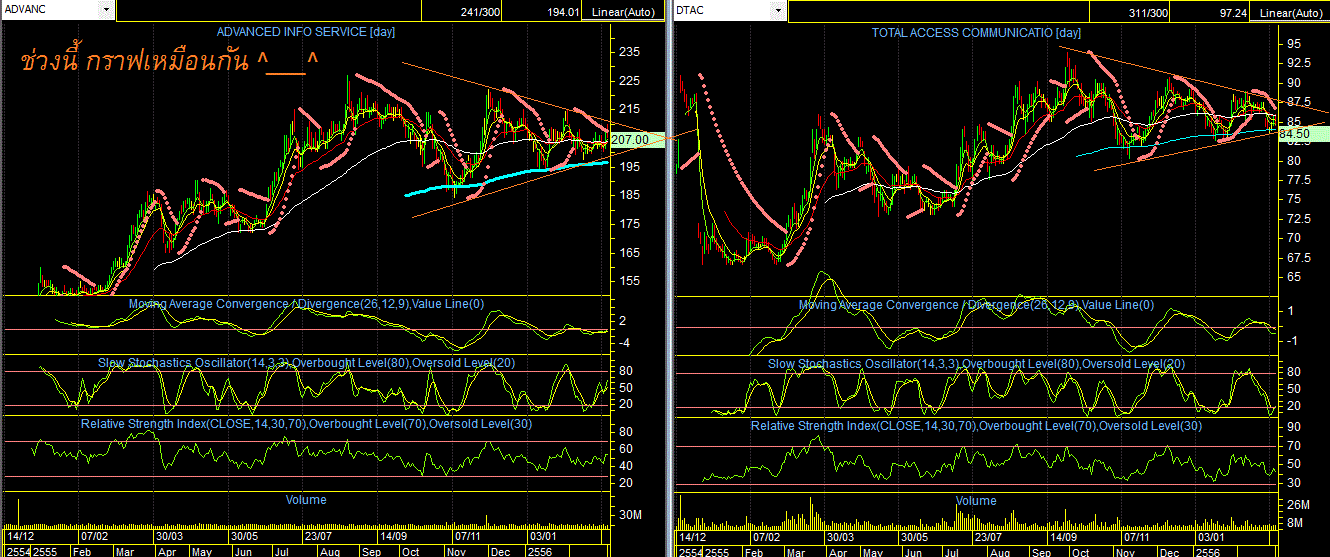Select DTAC Slow Stochastics Oscillator label
1330x557 pixels.
point(976,364)
